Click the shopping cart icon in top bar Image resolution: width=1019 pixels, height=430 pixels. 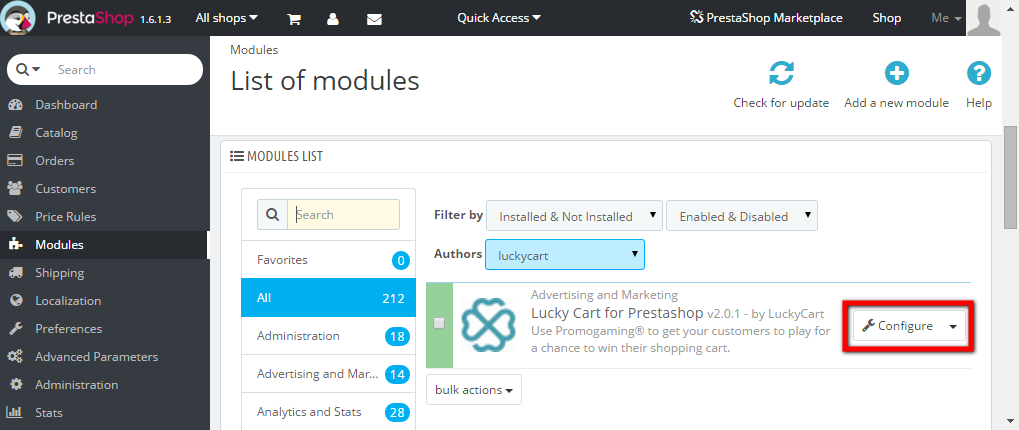coord(294,18)
